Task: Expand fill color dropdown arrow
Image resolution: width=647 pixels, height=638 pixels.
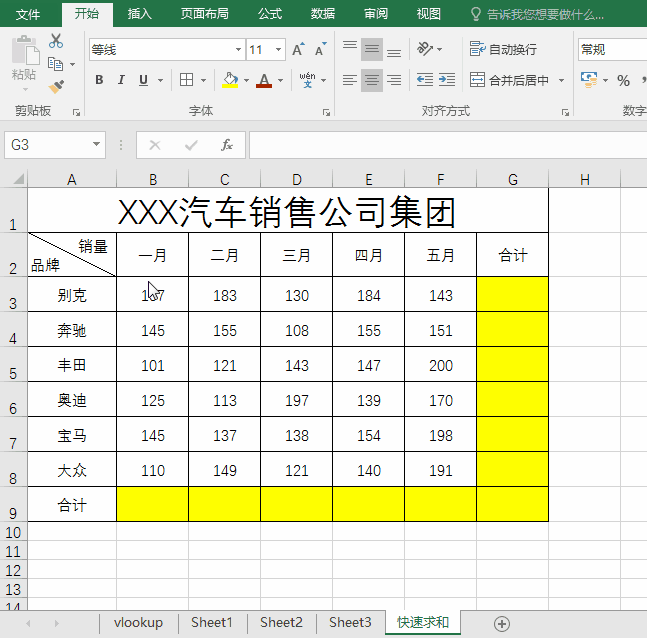Action: (x=246, y=80)
